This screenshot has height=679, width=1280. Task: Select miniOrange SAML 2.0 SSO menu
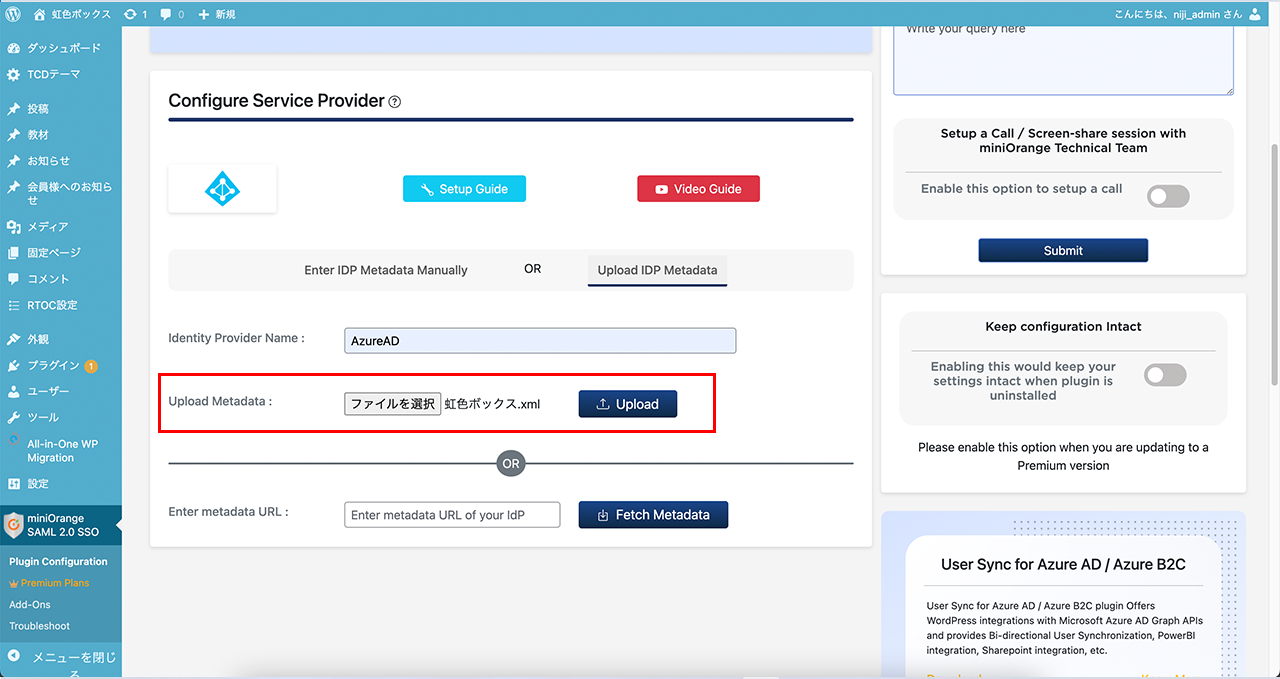(x=61, y=524)
